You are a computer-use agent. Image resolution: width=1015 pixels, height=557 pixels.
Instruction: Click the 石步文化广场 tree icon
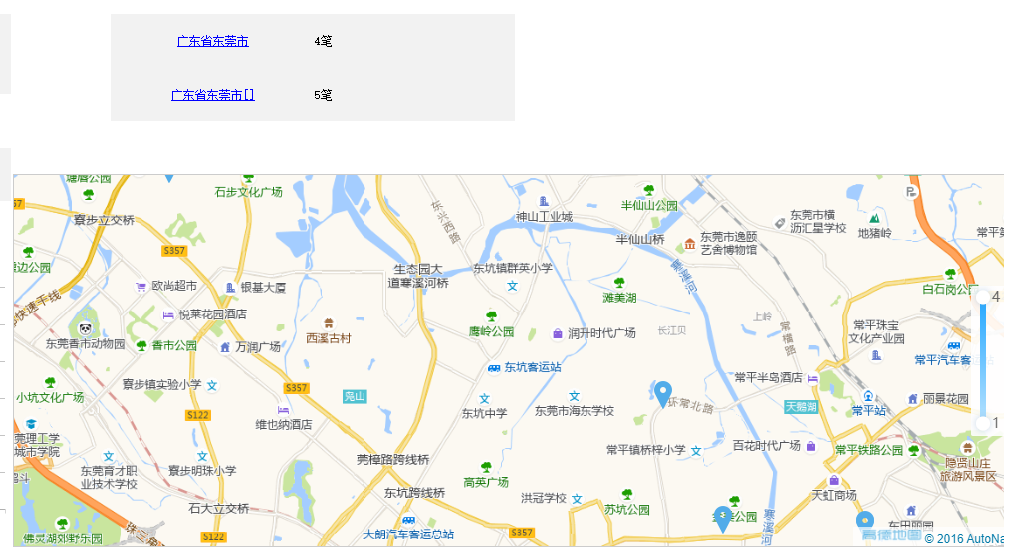[x=248, y=179]
